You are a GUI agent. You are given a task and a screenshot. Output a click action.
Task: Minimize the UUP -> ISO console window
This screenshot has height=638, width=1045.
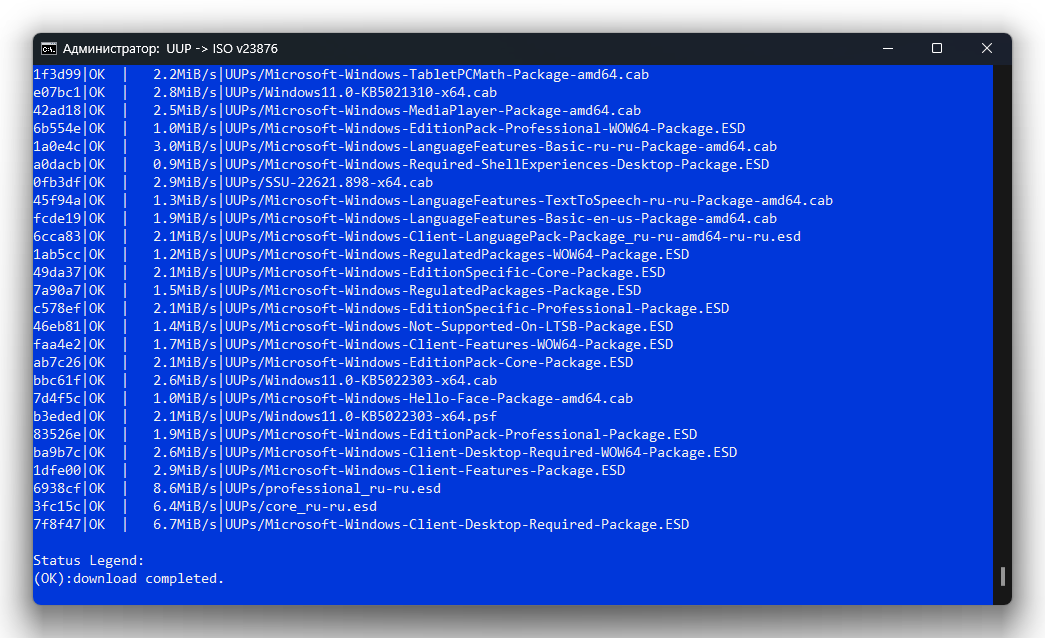pyautogui.click(x=888, y=49)
